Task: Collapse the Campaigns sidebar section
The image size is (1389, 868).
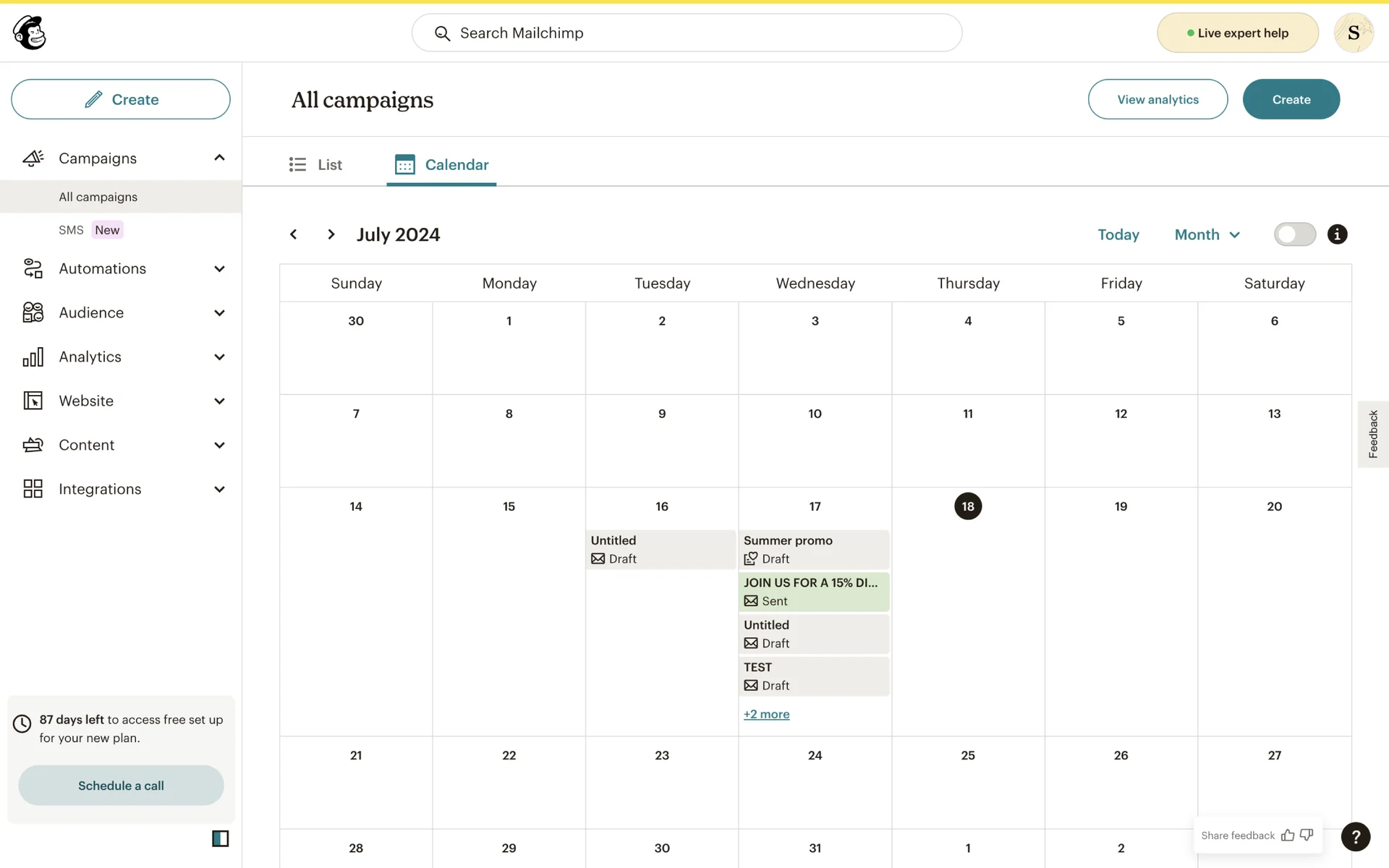Action: (x=219, y=158)
